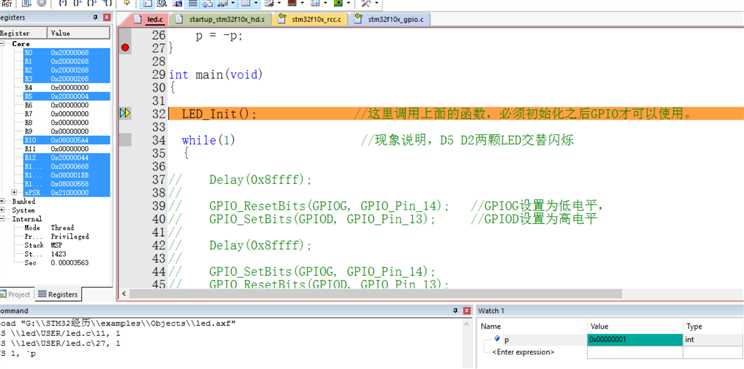Screen dimensions: 744x369
Task: Select the 0x00000001 value cell for p
Action: tap(635, 340)
